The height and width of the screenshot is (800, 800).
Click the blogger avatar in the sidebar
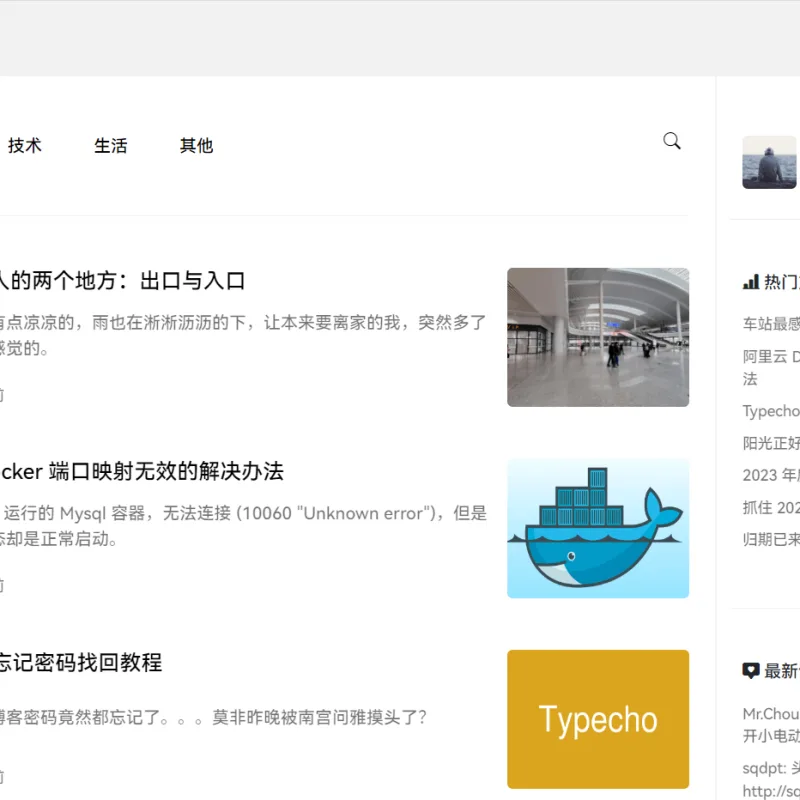[769, 162]
